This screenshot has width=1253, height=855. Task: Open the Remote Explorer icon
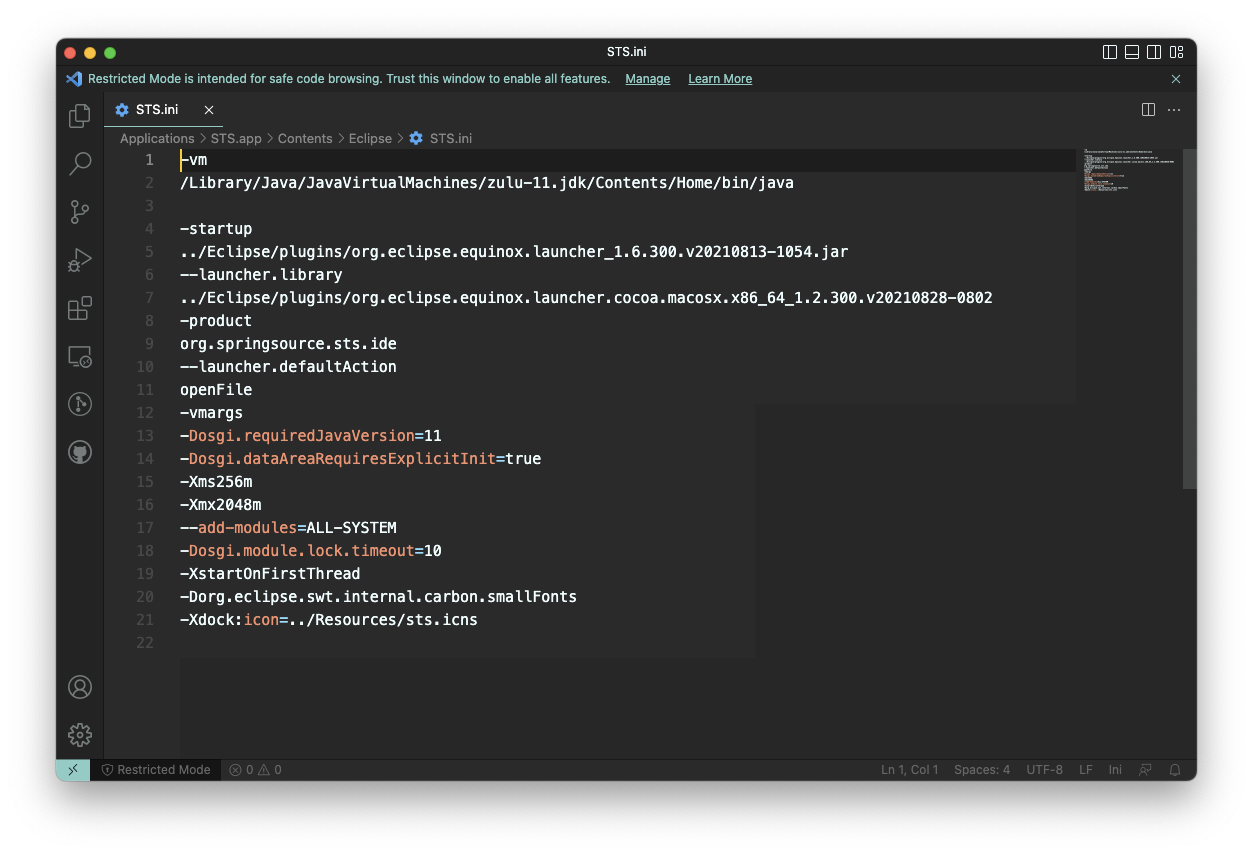[80, 356]
